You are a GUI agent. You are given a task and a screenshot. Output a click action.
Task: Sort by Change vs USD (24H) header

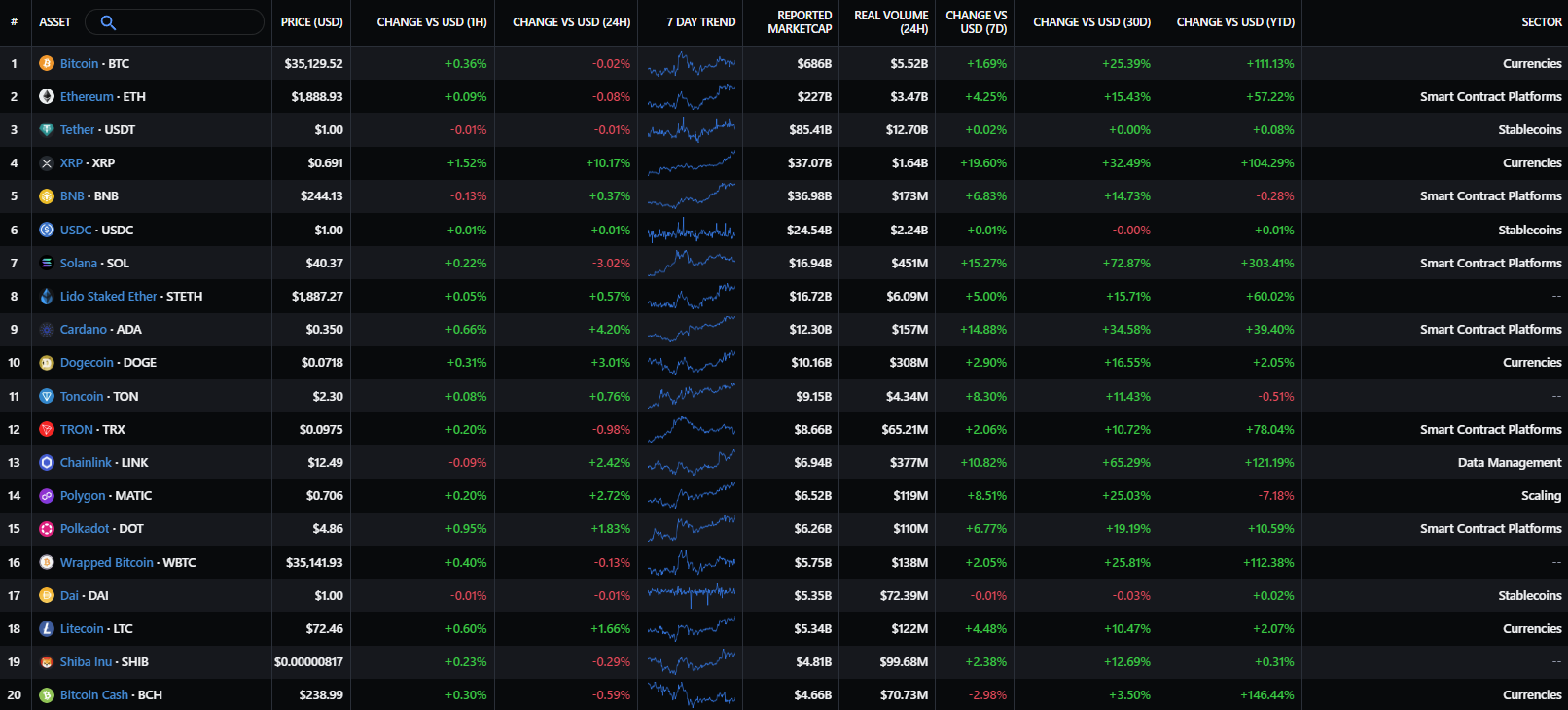[571, 22]
